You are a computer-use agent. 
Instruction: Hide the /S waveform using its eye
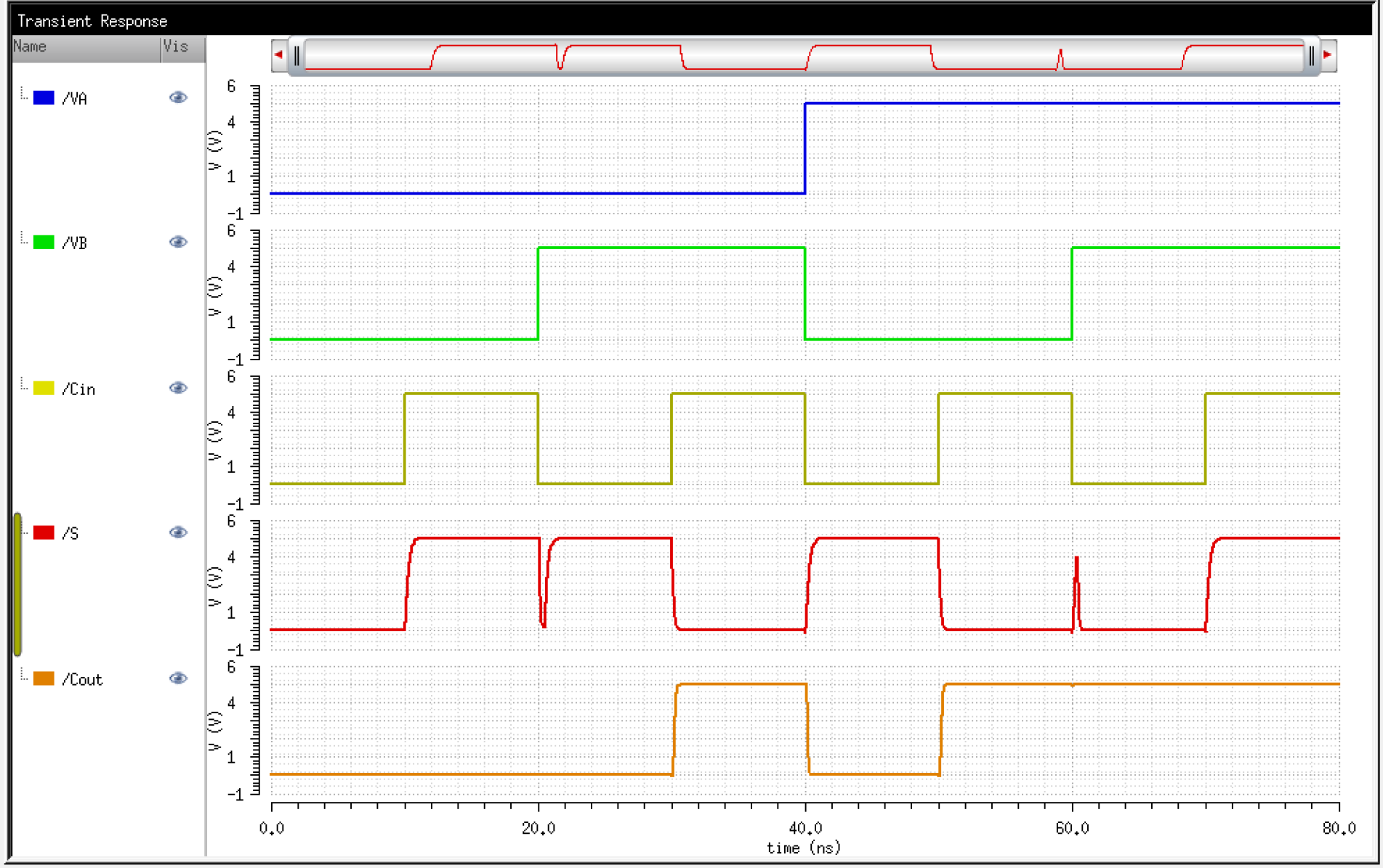click(x=178, y=532)
